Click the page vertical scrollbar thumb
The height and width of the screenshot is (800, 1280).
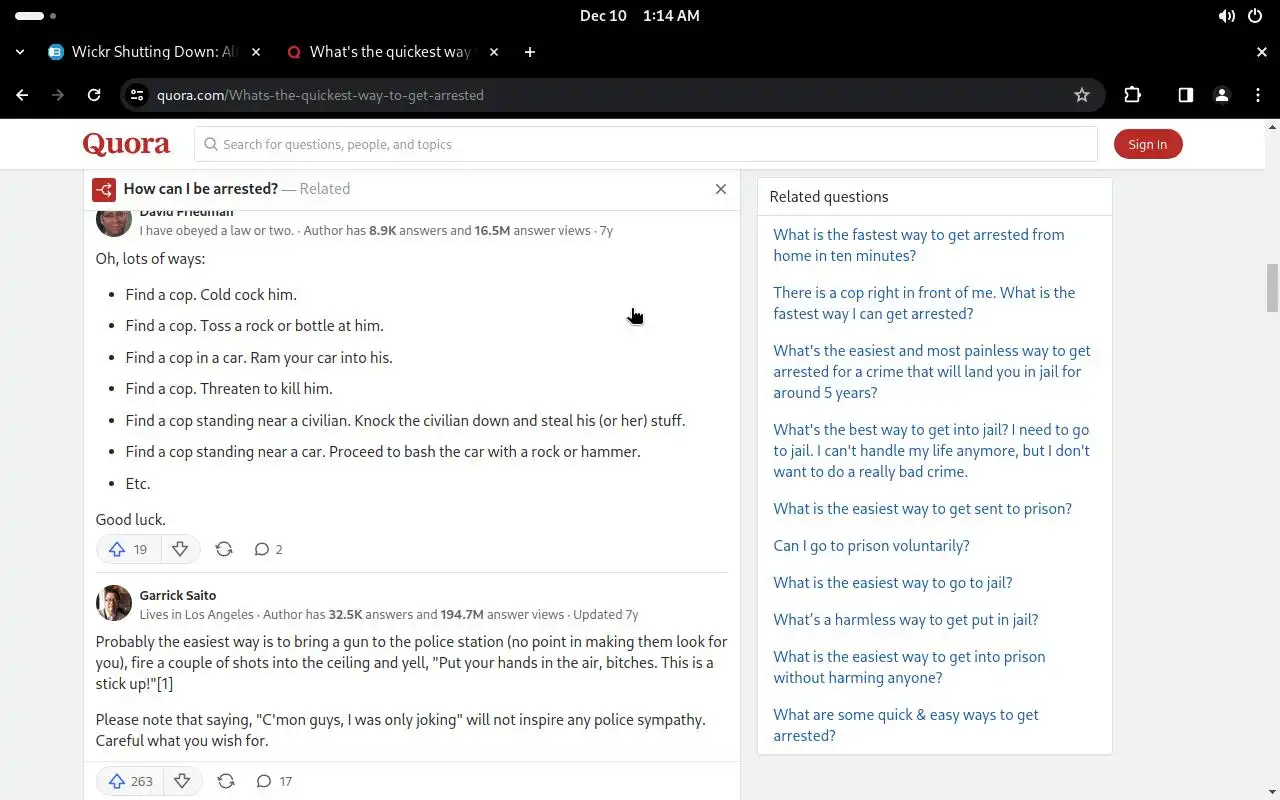(1272, 288)
